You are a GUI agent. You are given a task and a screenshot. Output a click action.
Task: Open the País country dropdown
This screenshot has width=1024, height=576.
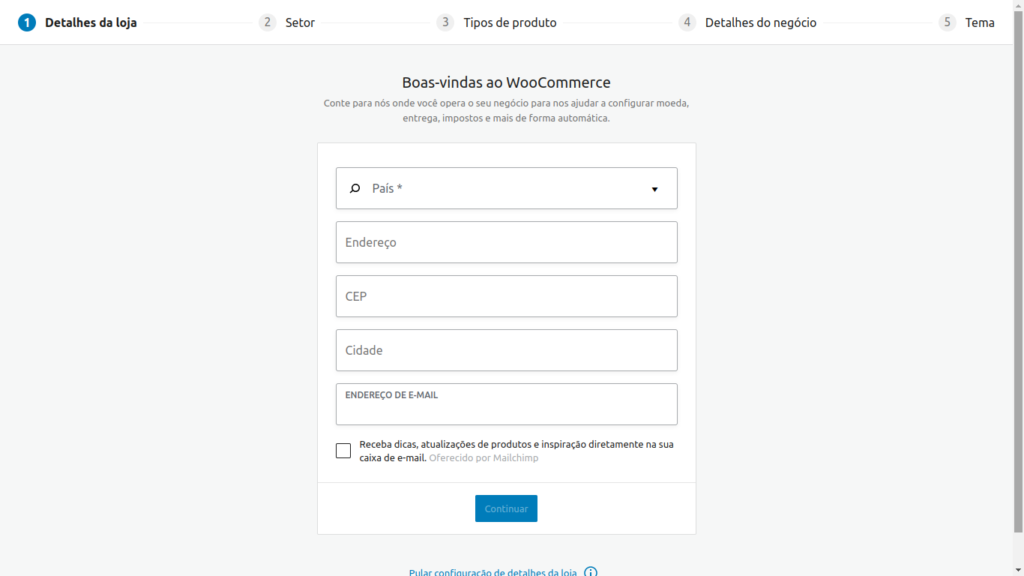point(506,188)
